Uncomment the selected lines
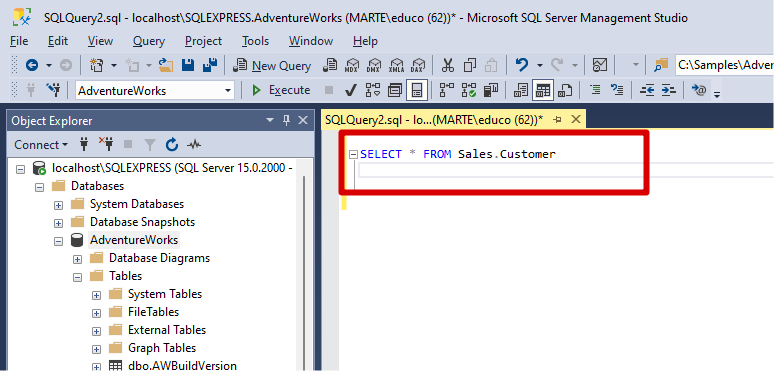 coord(617,90)
